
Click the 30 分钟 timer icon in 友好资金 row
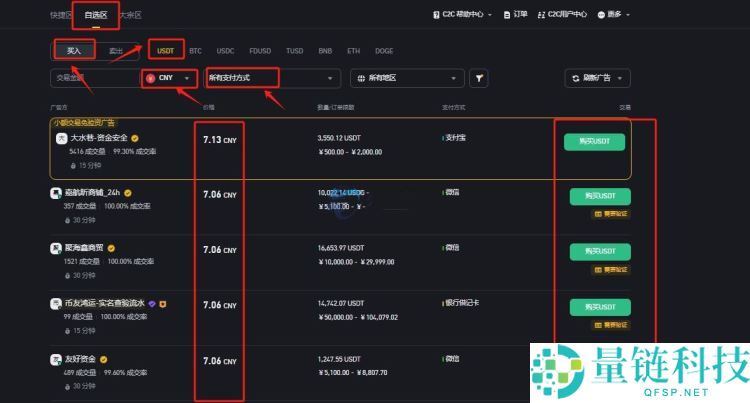point(67,386)
